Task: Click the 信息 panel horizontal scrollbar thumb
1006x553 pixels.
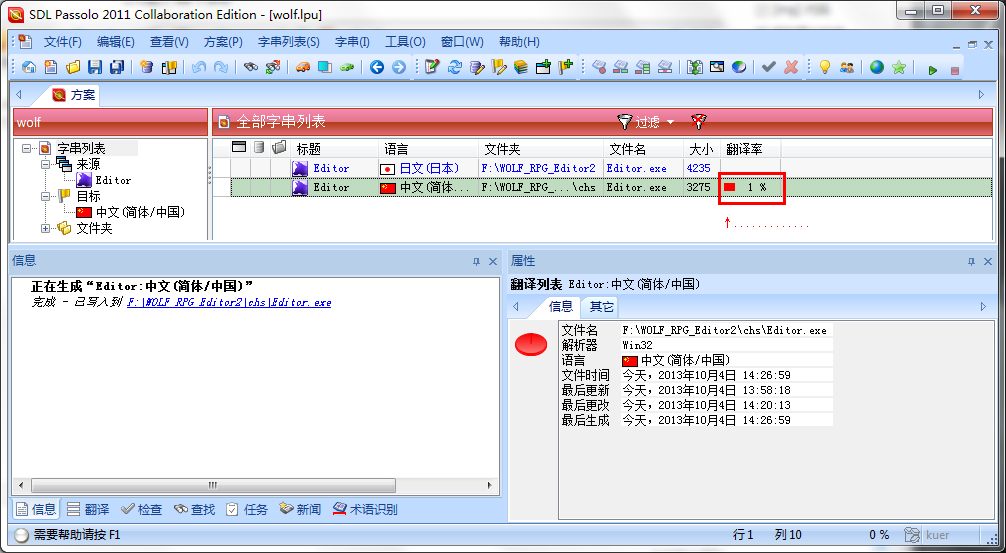Action: pyautogui.click(x=212, y=485)
